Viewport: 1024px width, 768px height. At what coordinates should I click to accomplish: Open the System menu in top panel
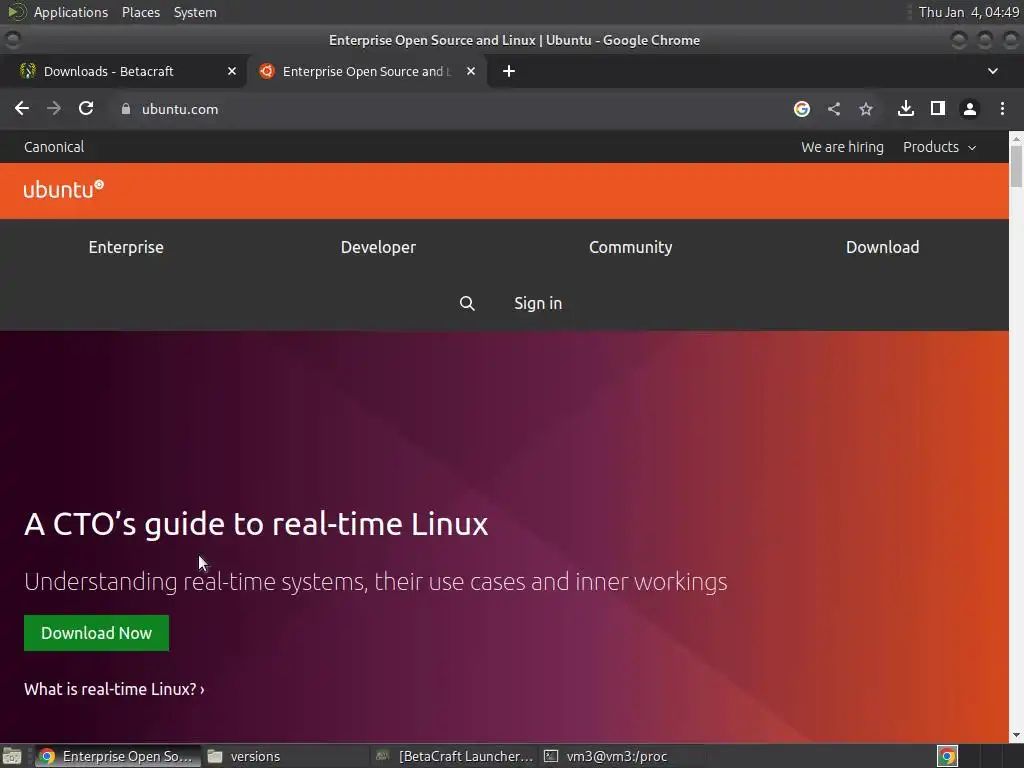click(x=195, y=12)
